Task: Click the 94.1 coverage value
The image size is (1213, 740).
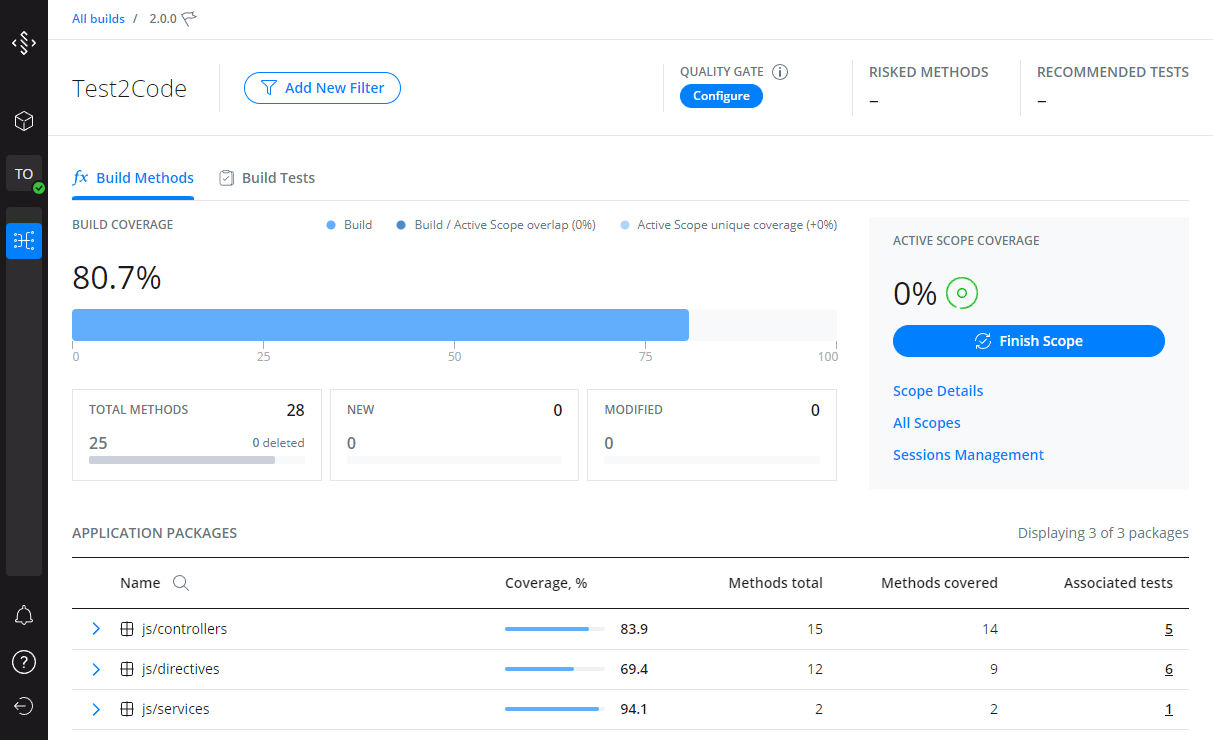Action: tap(634, 709)
